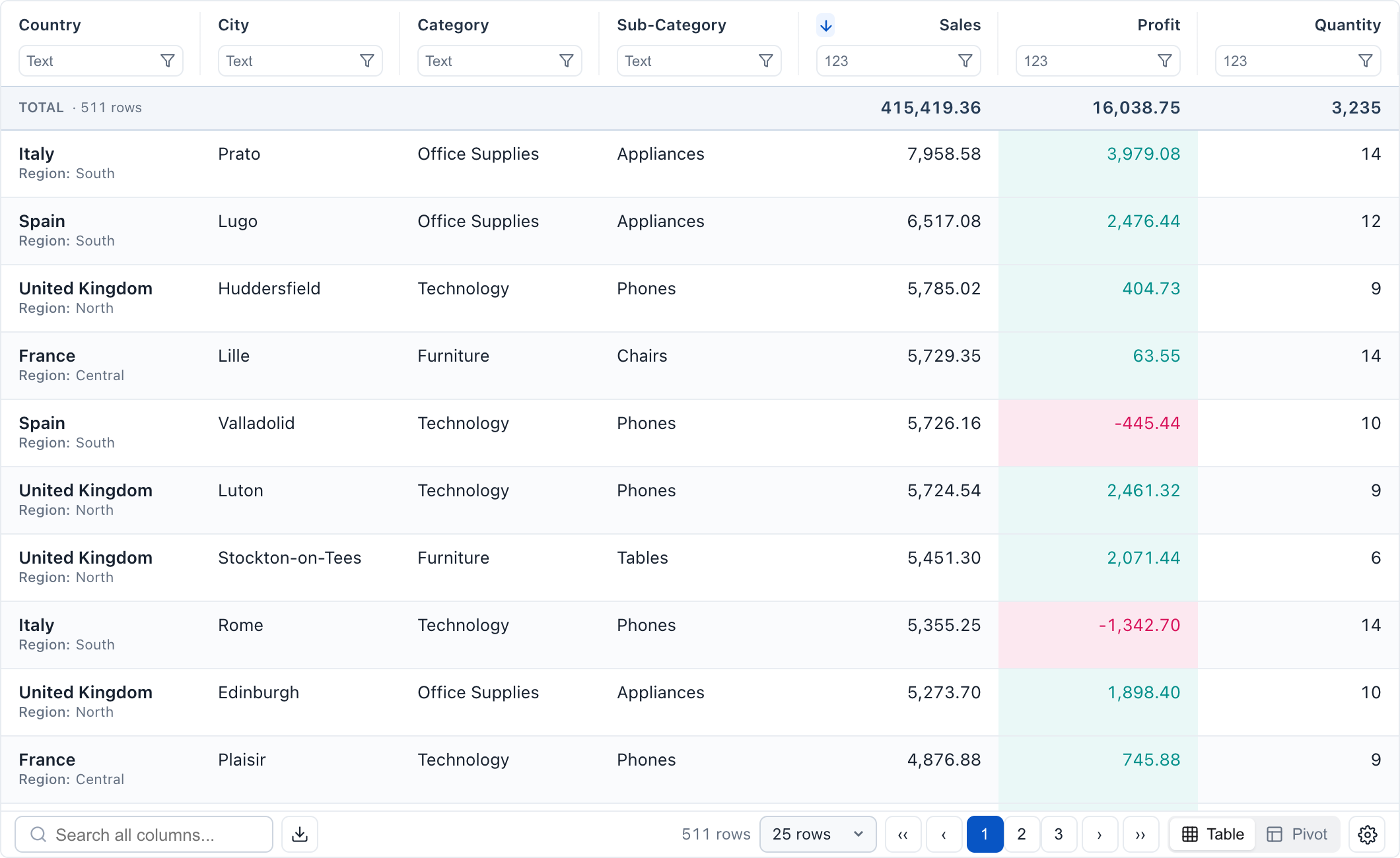Click the Tables sub-category cell
Viewport: 1400px width, 858px height.
point(643,558)
